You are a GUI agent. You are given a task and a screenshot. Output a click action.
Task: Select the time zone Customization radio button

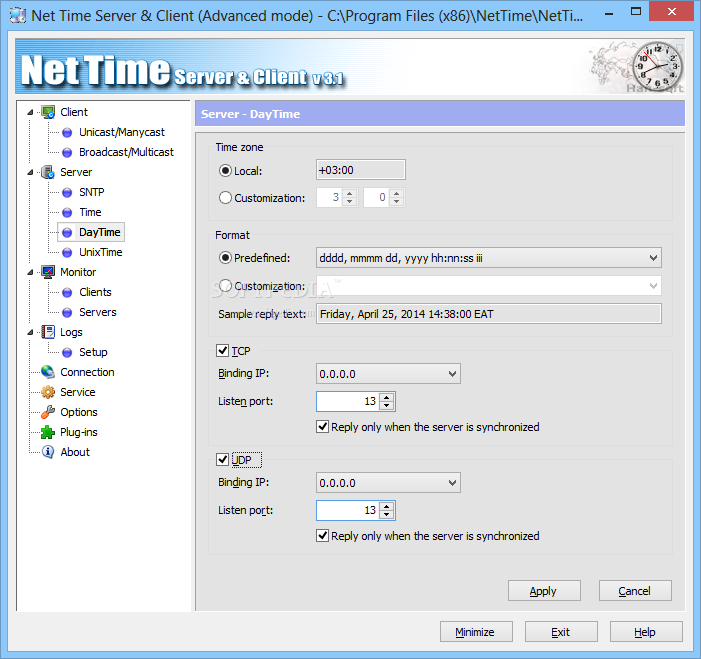225,198
